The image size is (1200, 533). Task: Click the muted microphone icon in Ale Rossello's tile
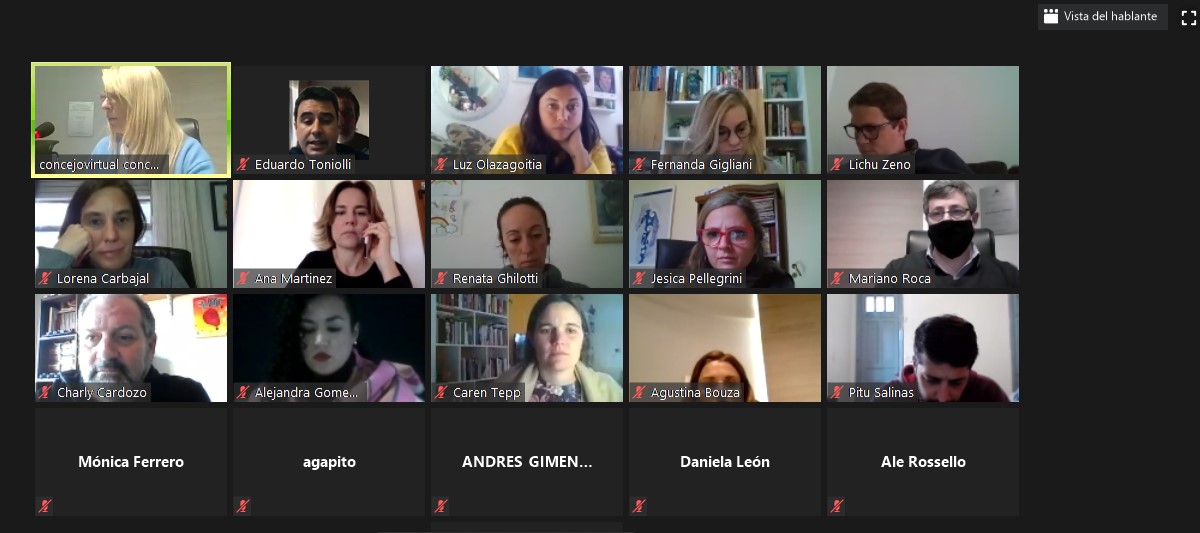tap(837, 506)
